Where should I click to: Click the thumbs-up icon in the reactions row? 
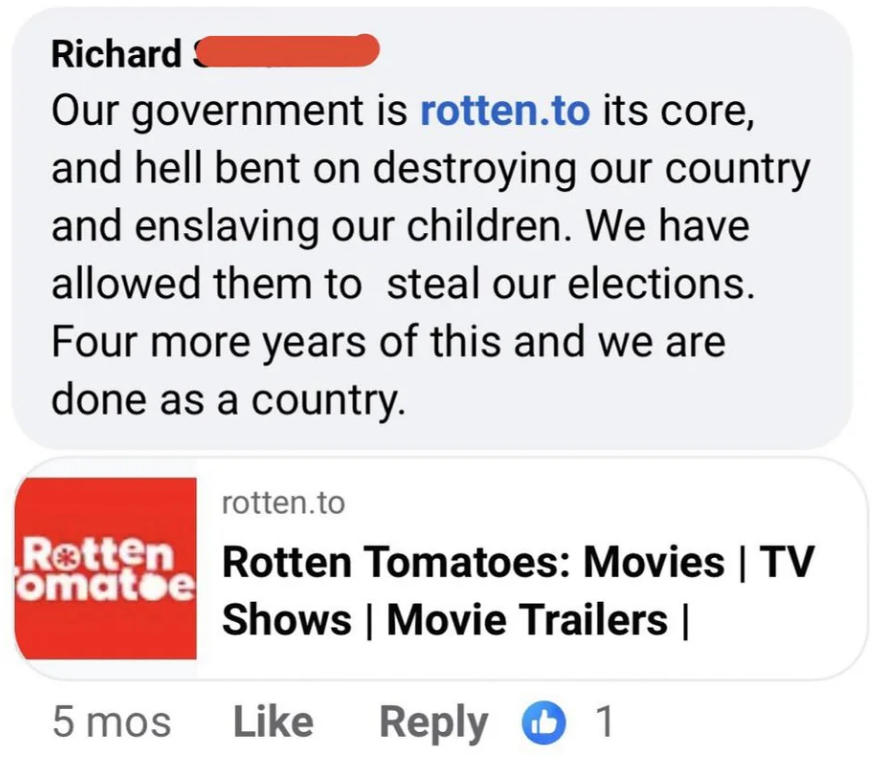546,720
